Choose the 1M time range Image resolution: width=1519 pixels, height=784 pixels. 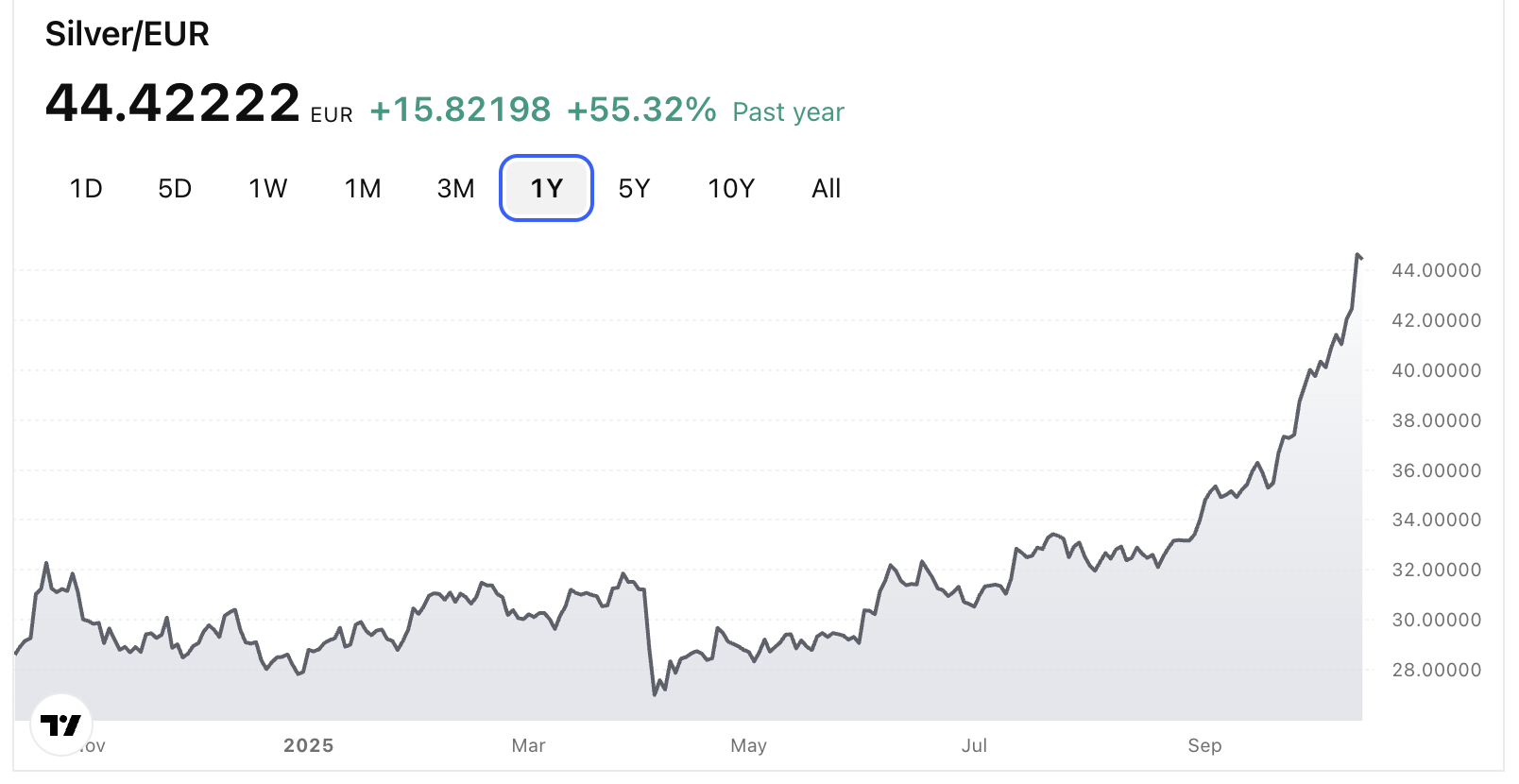363,189
